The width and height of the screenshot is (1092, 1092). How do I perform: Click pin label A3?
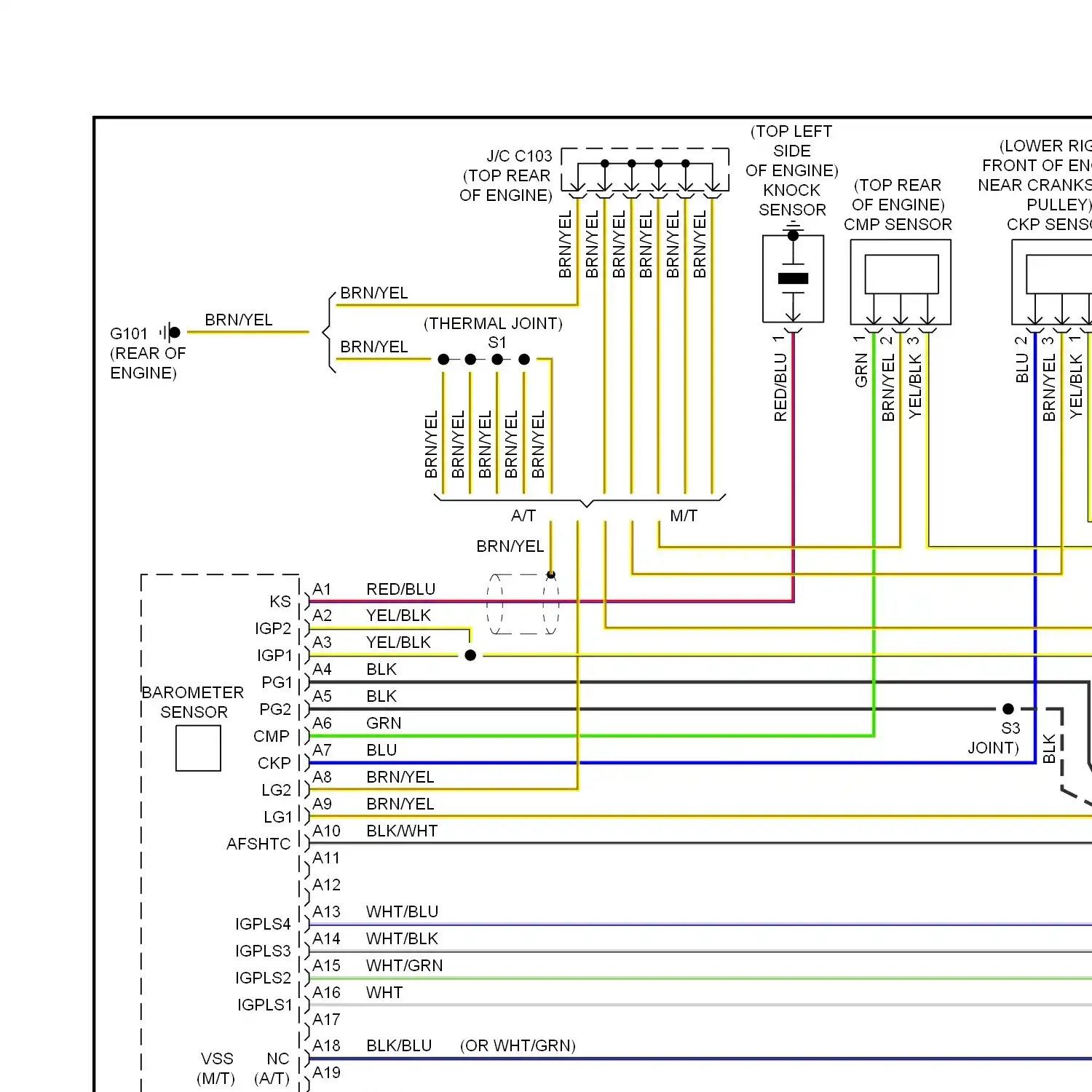point(322,643)
